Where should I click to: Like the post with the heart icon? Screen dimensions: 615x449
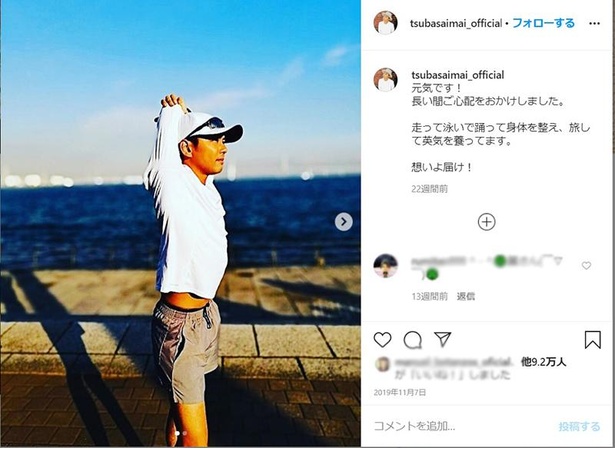click(382, 340)
